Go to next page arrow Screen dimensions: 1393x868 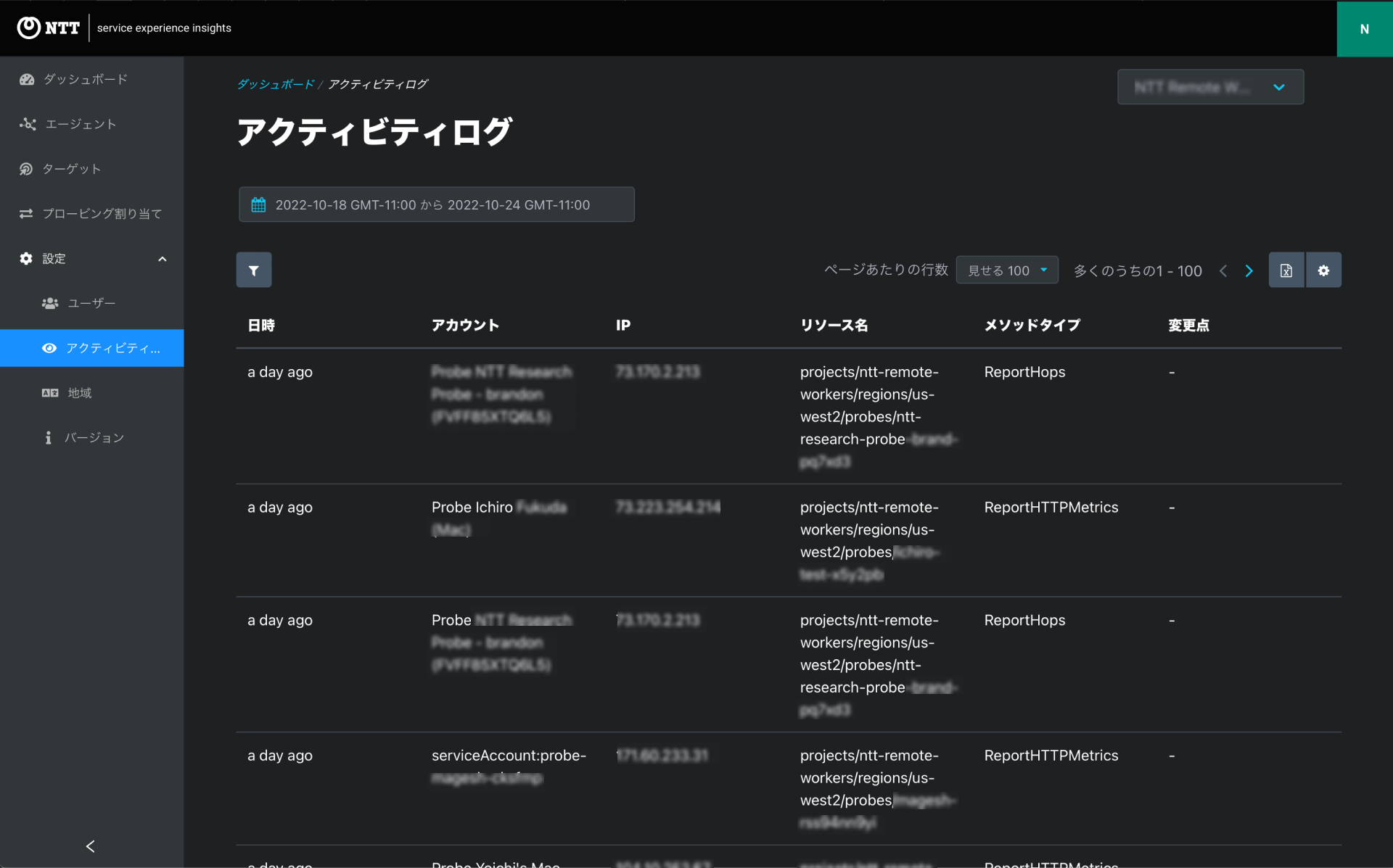click(x=1249, y=270)
